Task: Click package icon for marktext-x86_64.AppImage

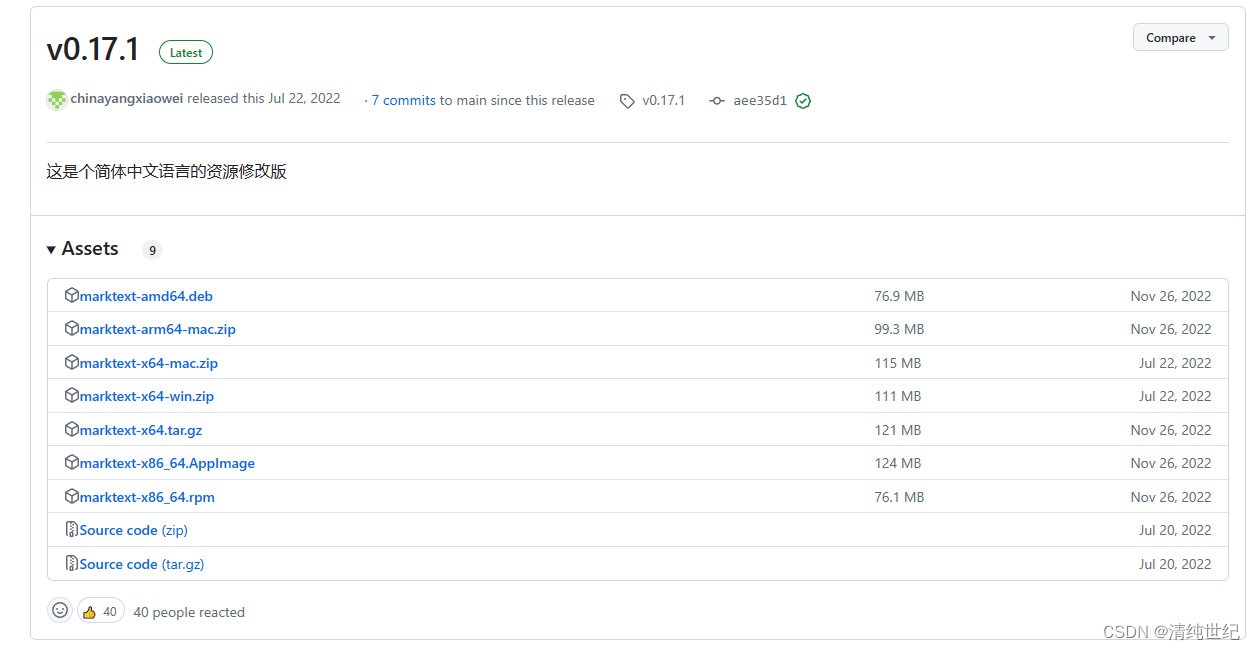Action: (x=72, y=462)
